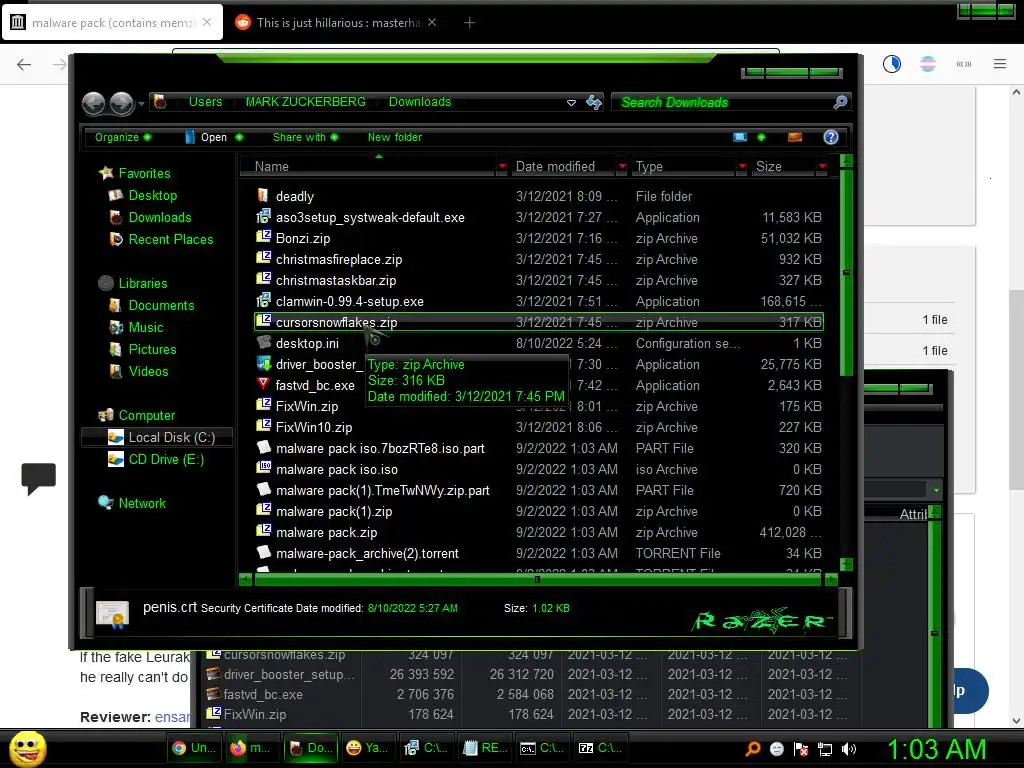Click the Reviewer ensar link
Viewport: 1024px width, 768px height.
click(172, 716)
